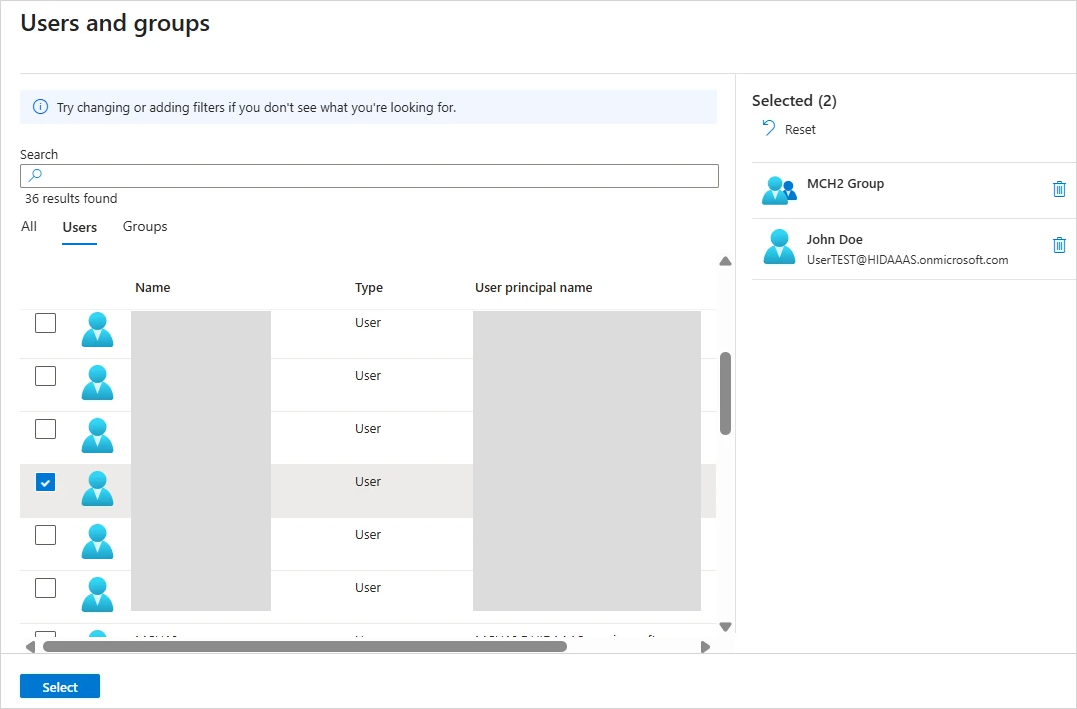Remove John Doe using the trash icon
This screenshot has height=709, width=1077.
click(x=1059, y=245)
